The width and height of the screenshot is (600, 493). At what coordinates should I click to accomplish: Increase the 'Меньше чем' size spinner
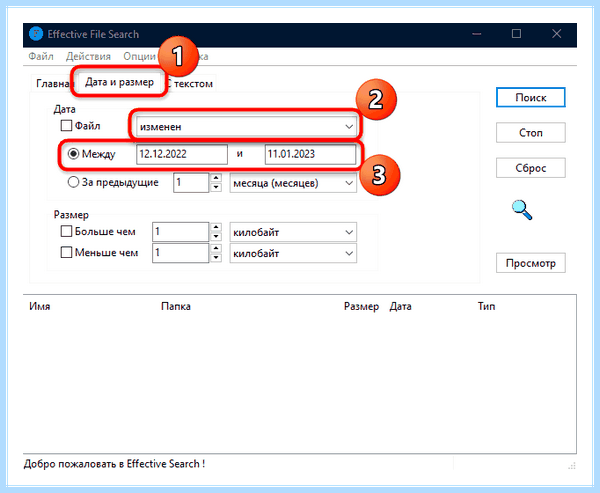216,248
